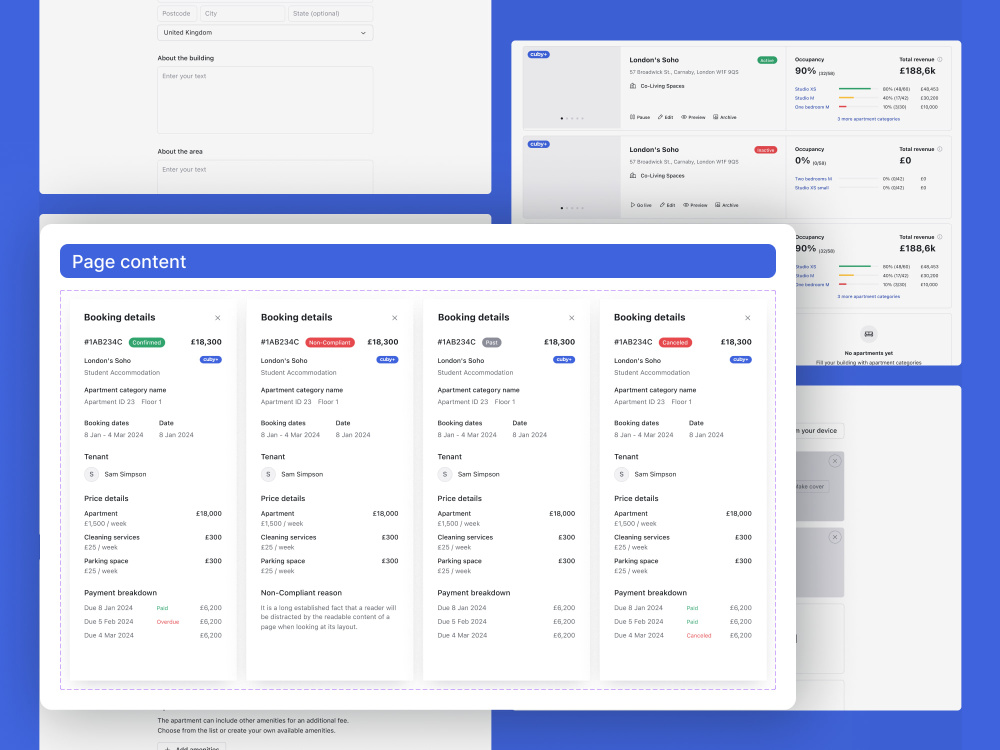The image size is (1000, 750).
Task: Remove the image containing Make cover button
Action: tap(835, 461)
